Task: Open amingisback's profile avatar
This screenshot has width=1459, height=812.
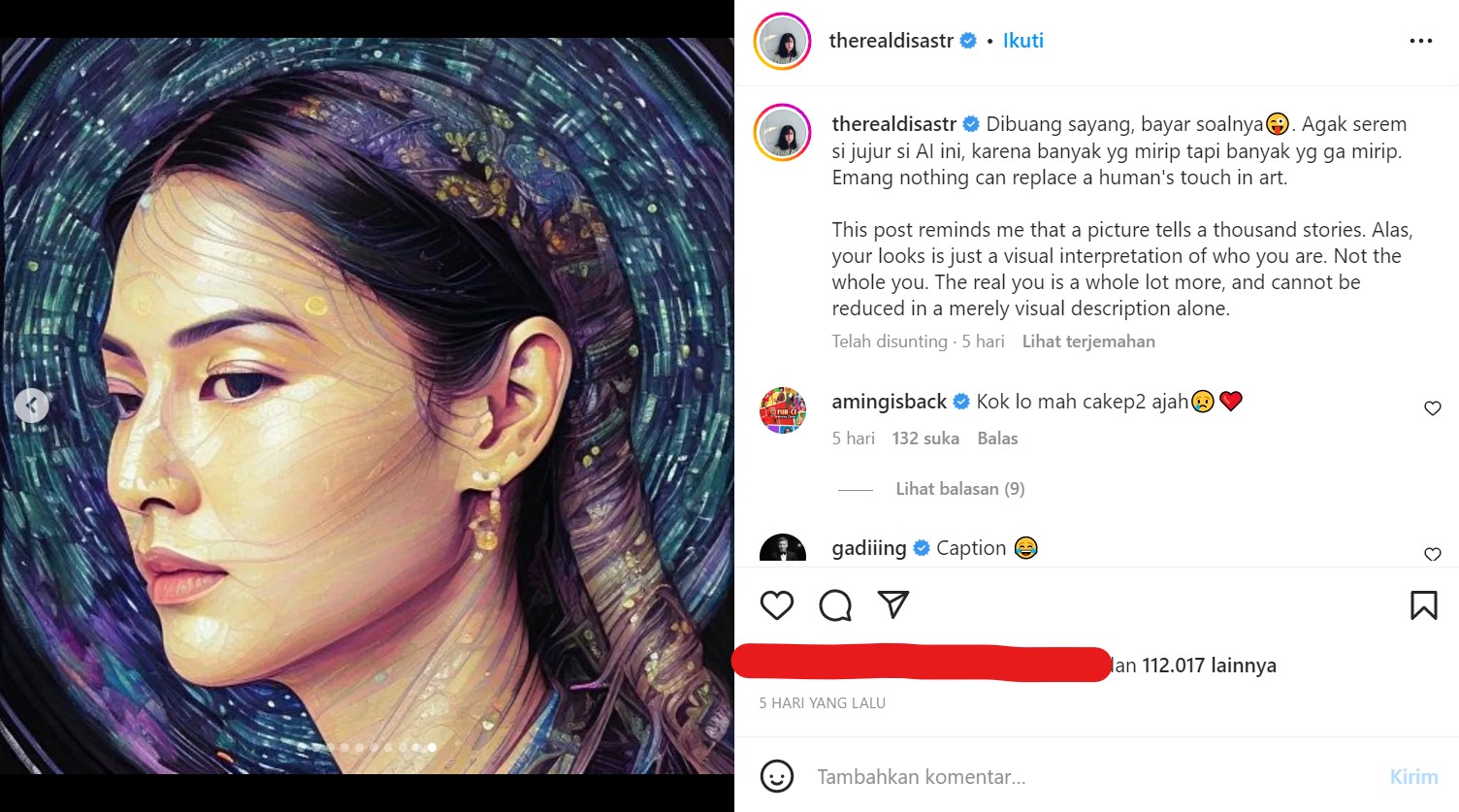Action: (783, 410)
